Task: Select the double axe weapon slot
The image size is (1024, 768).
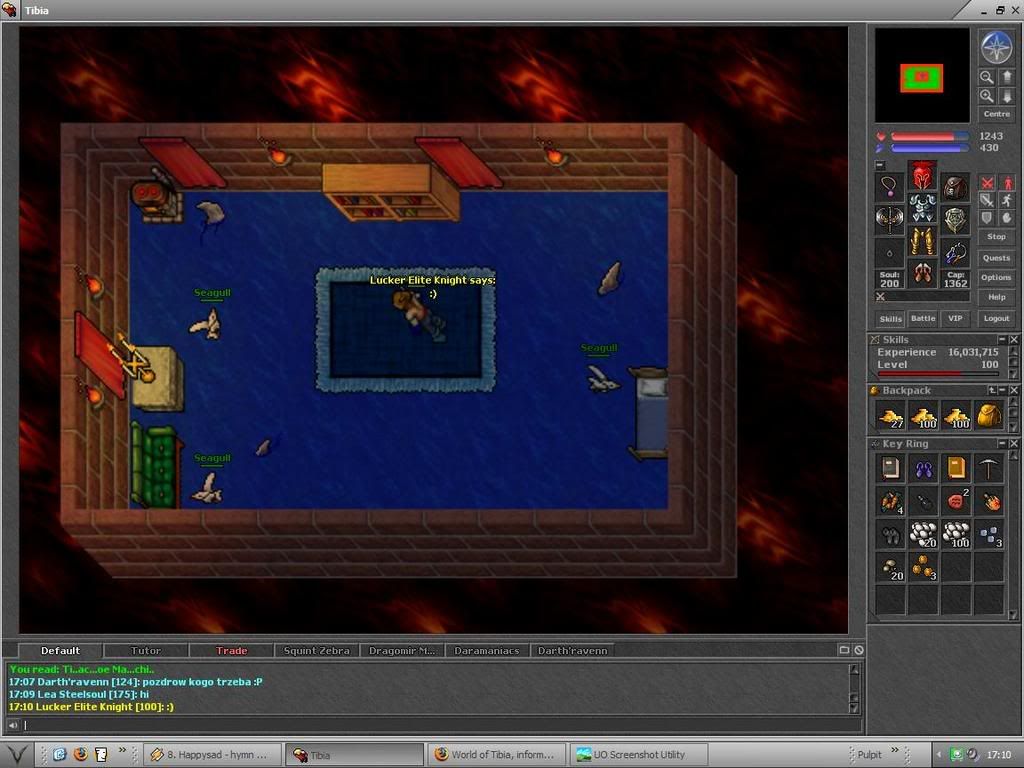Action: pos(889,219)
